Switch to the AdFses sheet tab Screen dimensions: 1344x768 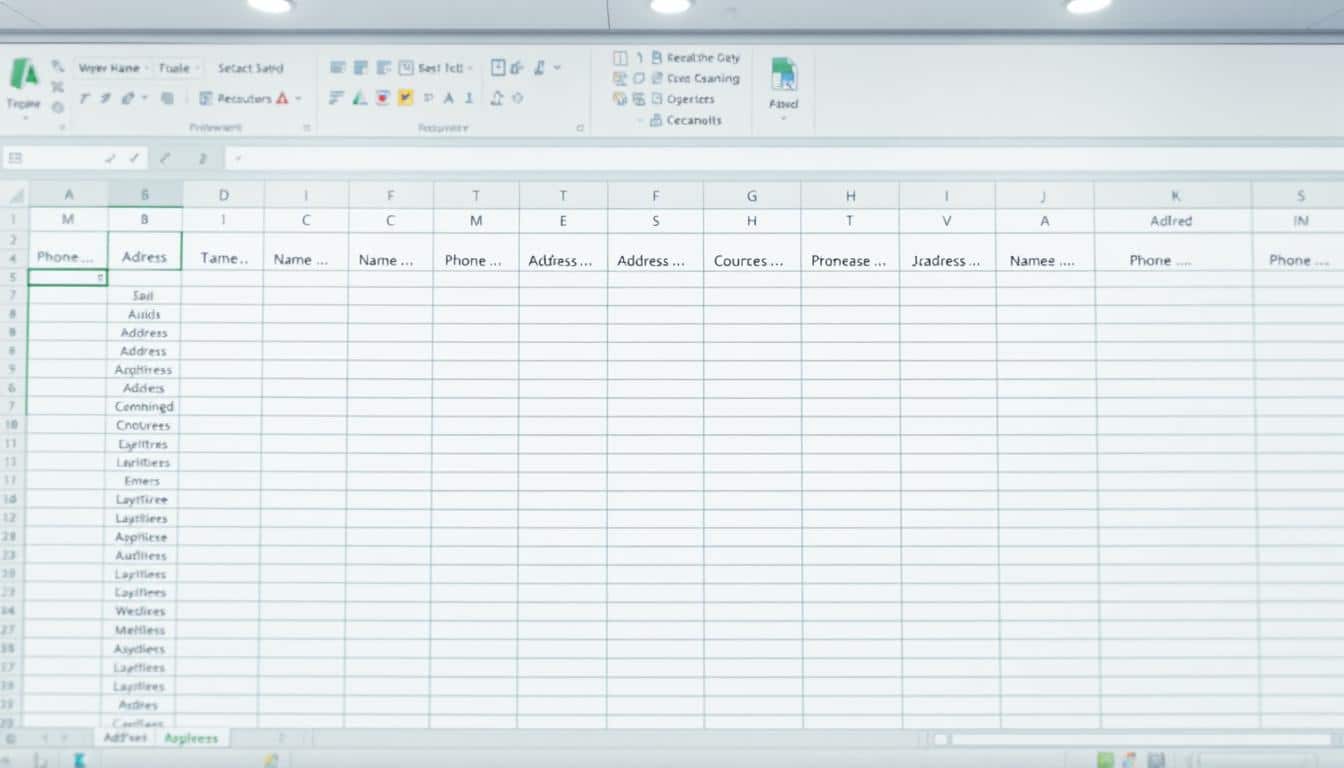(125, 738)
